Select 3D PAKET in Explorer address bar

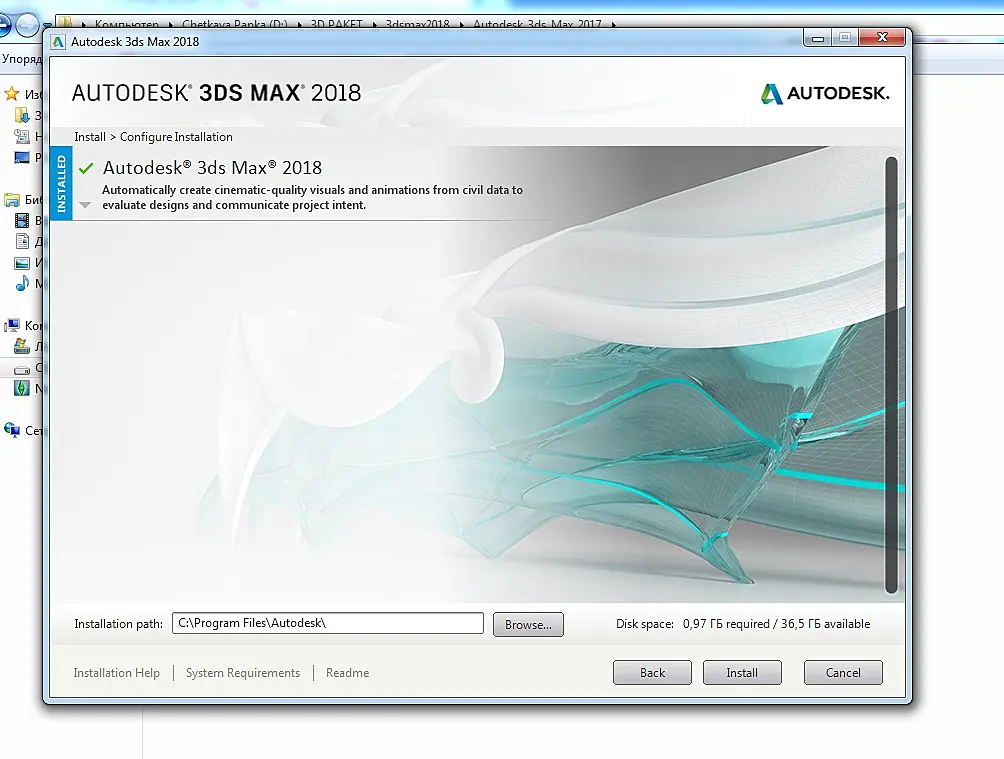337,24
